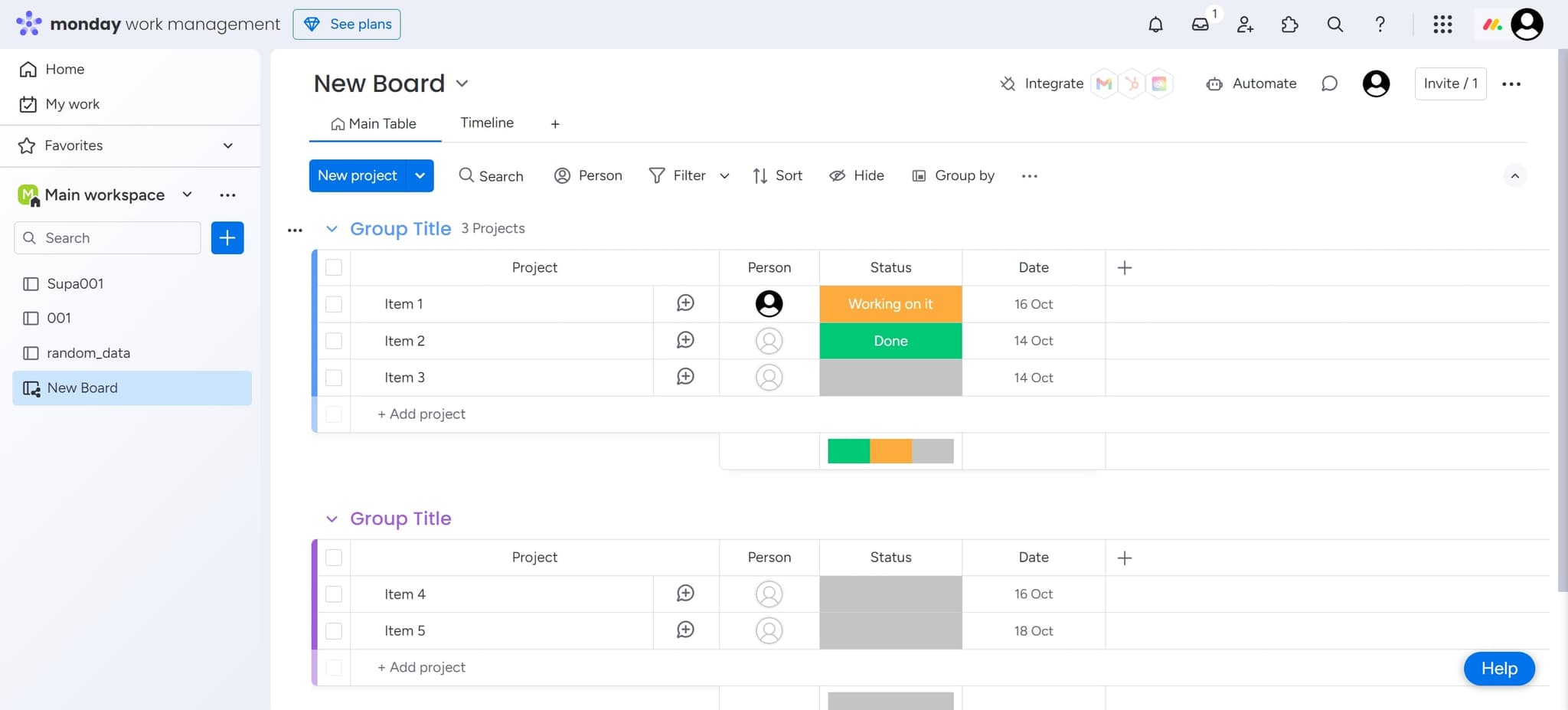Tick the checkbox for Item 4
The image size is (1568, 710).
(x=334, y=594)
